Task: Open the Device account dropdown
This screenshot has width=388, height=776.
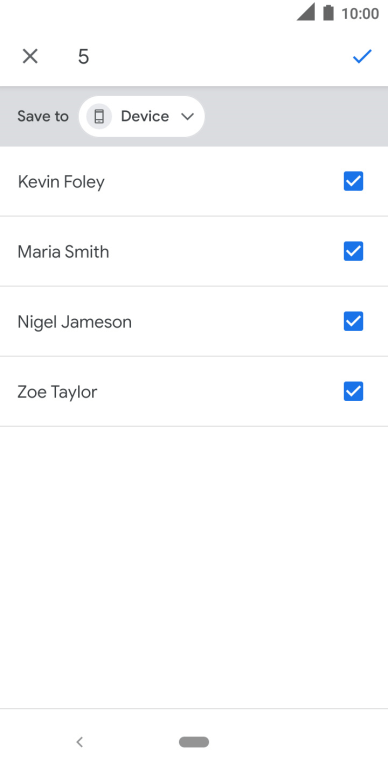Action: coord(142,116)
